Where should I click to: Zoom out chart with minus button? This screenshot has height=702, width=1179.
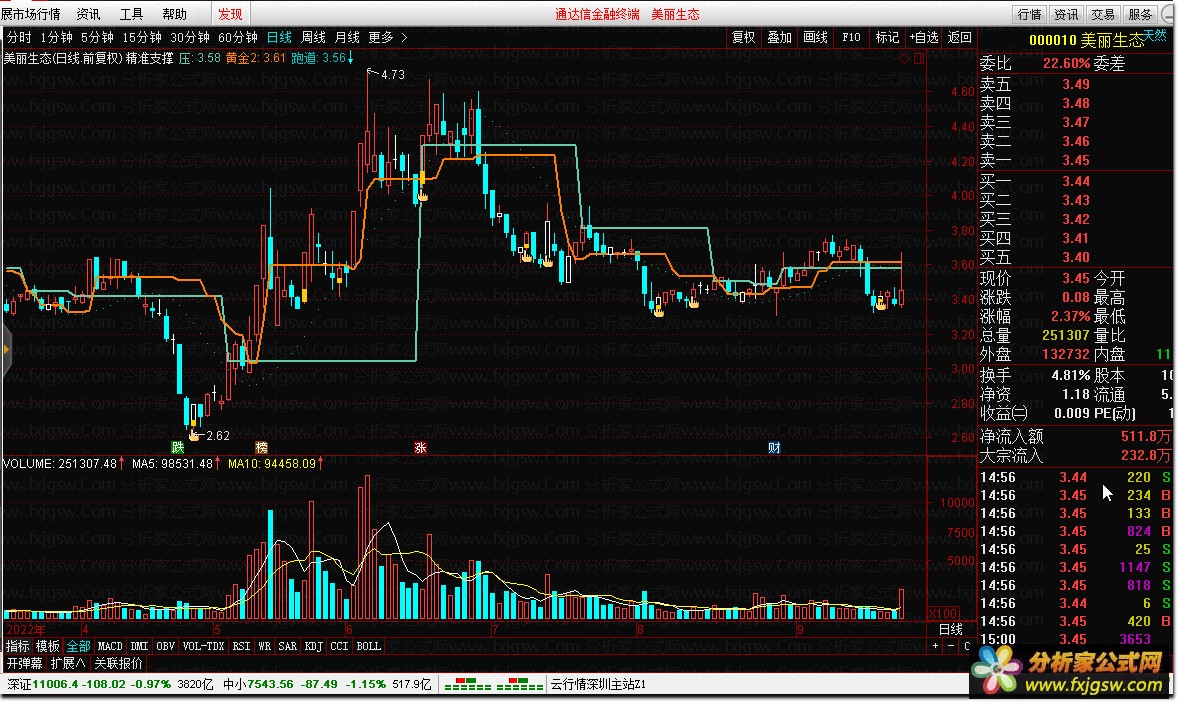click(x=950, y=646)
